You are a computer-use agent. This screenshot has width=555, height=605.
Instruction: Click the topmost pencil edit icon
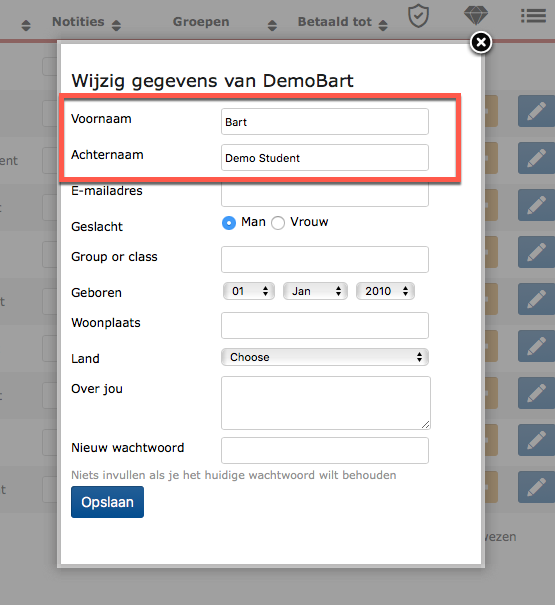click(536, 111)
